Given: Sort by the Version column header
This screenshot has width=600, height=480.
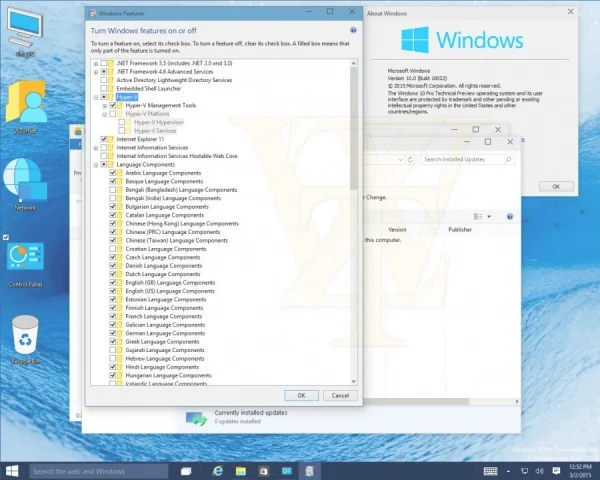Looking at the screenshot, I should click(x=397, y=229).
